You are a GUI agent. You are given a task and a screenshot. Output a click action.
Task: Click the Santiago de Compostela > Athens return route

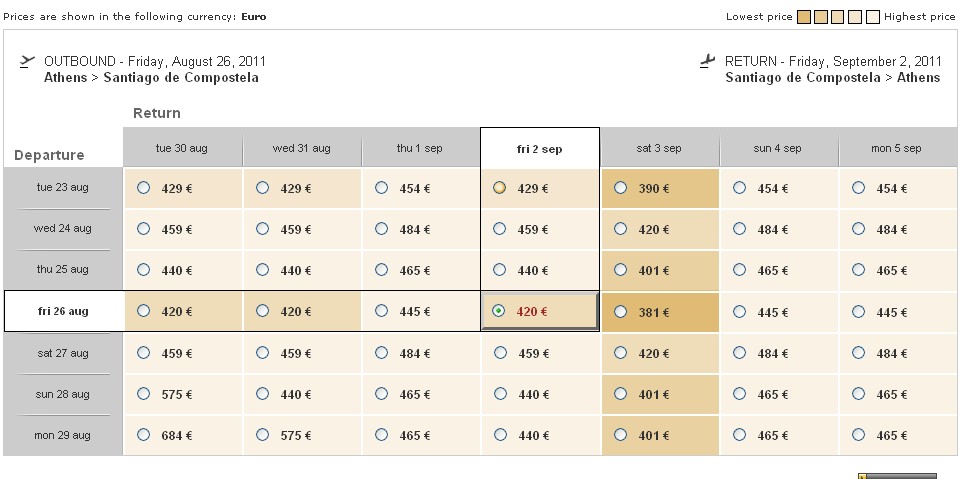(832, 78)
